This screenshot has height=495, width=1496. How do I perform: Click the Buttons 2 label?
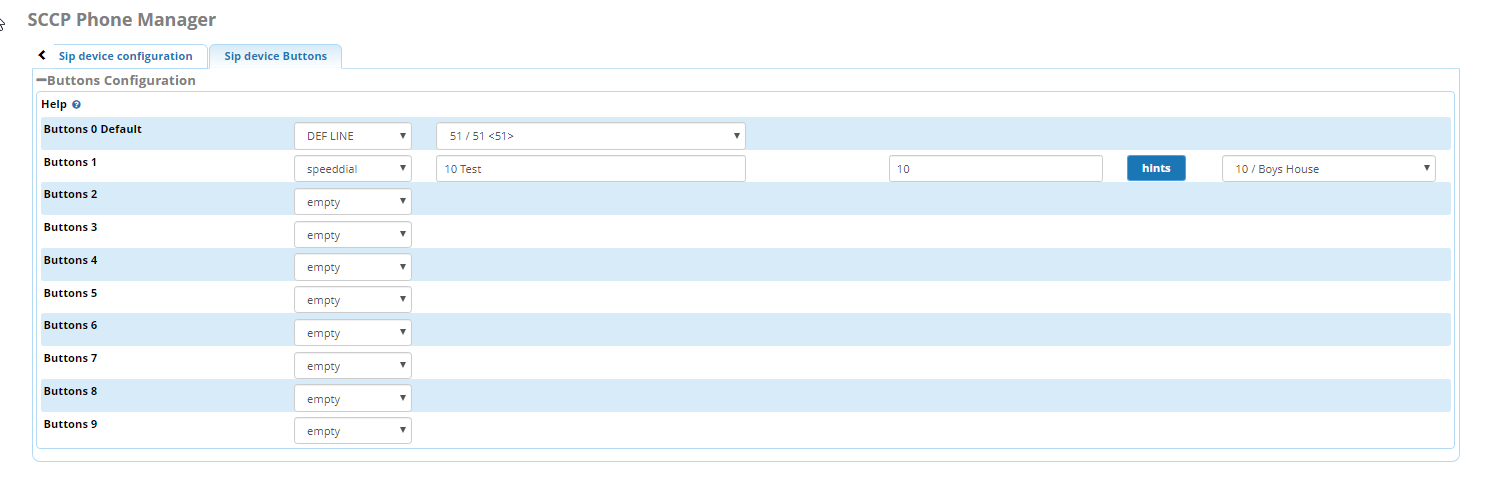pos(71,194)
